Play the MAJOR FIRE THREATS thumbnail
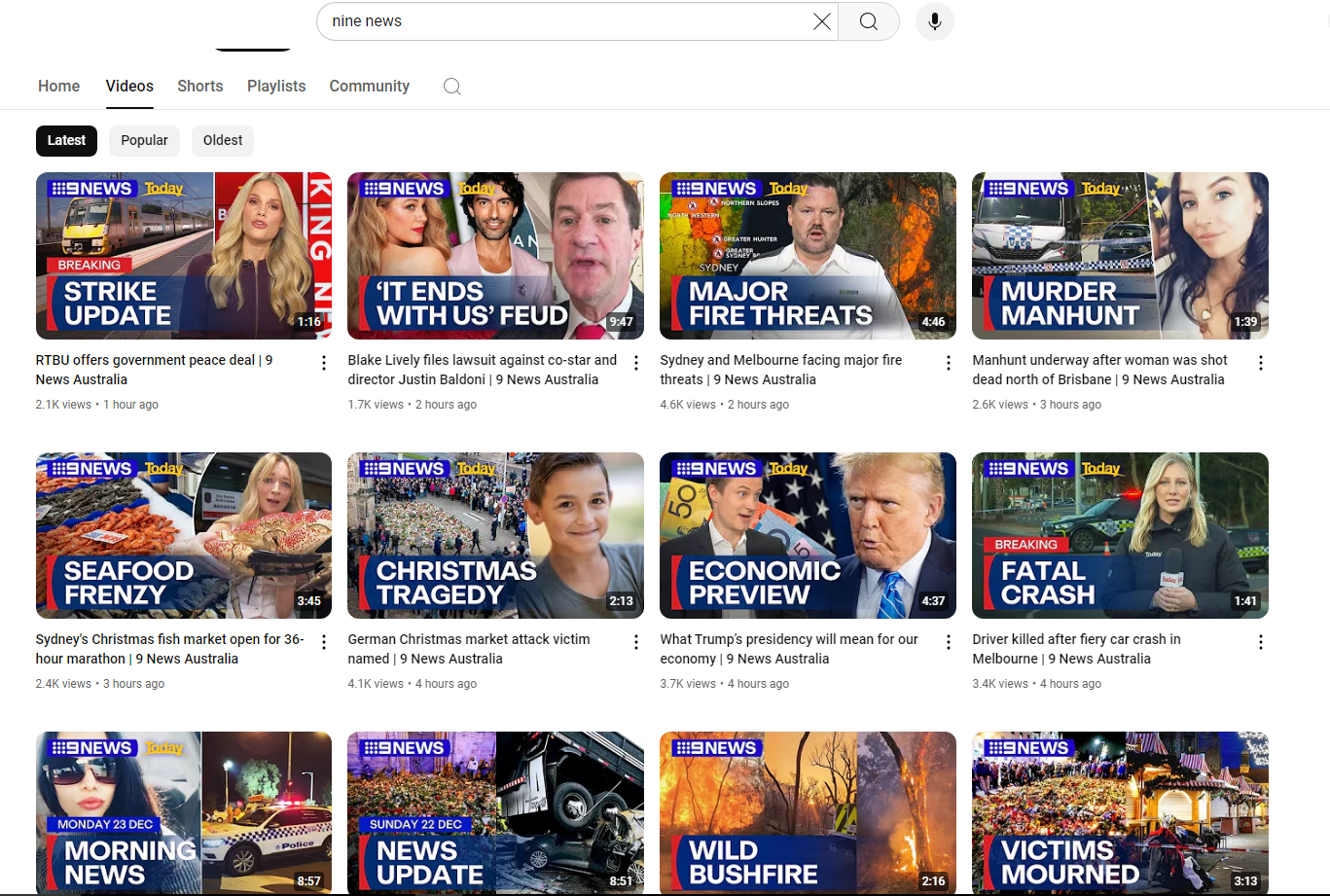The width and height of the screenshot is (1330, 896). pyautogui.click(x=808, y=256)
